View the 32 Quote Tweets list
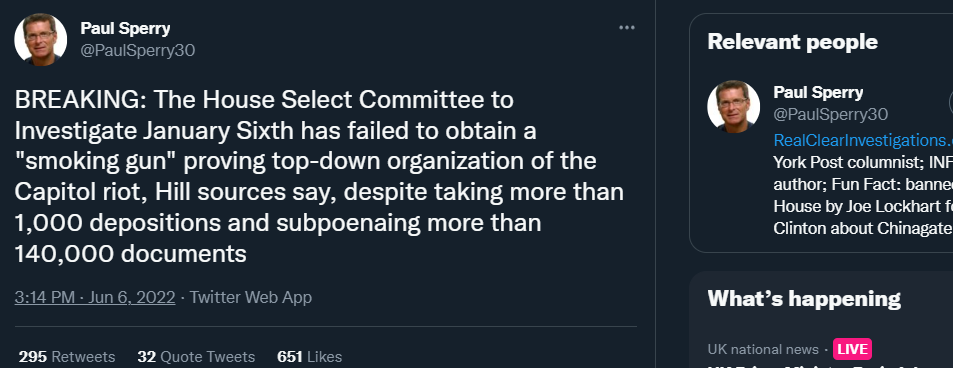Screen dimensions: 953x368 pyautogui.click(x=196, y=356)
